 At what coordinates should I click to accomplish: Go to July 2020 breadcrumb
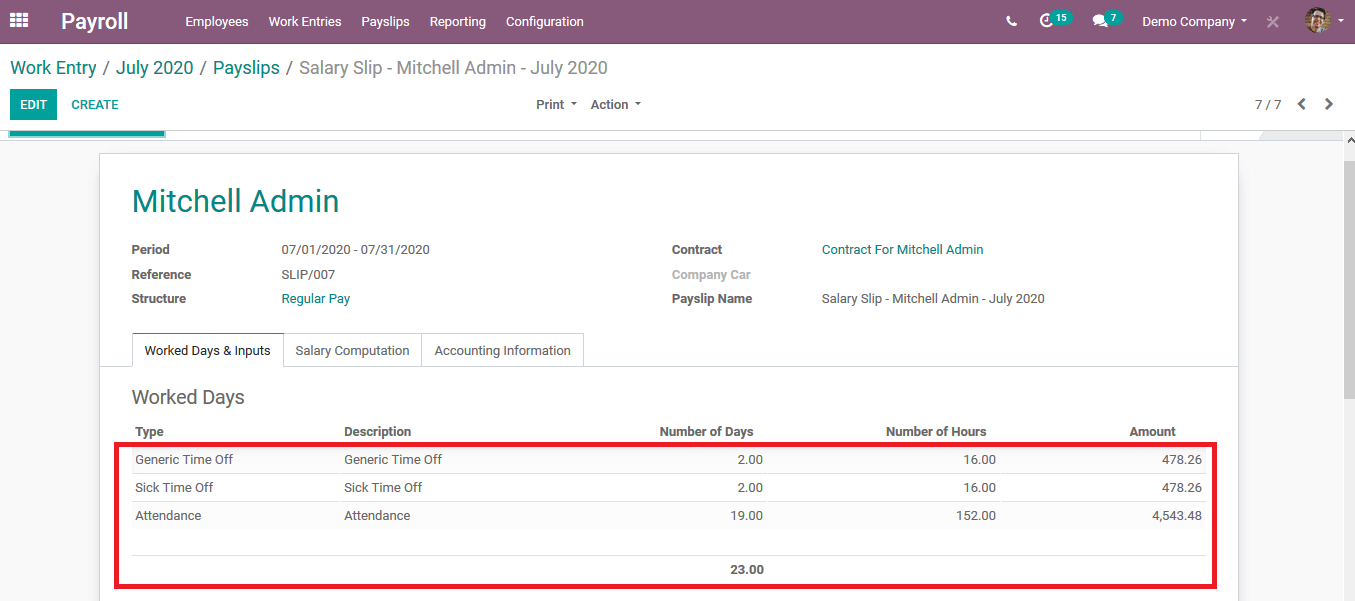[155, 68]
